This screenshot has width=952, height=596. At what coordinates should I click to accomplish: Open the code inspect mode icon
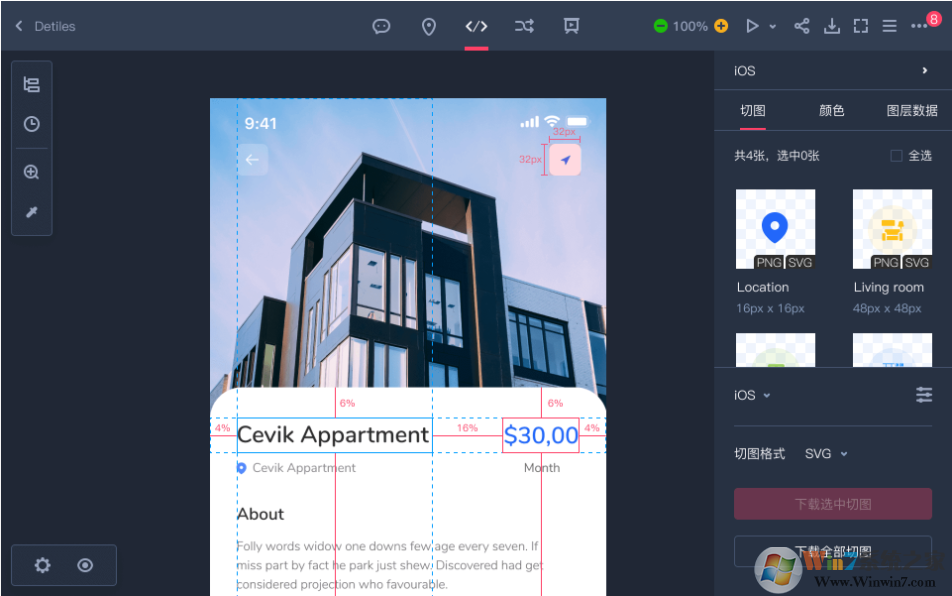pyautogui.click(x=476, y=26)
